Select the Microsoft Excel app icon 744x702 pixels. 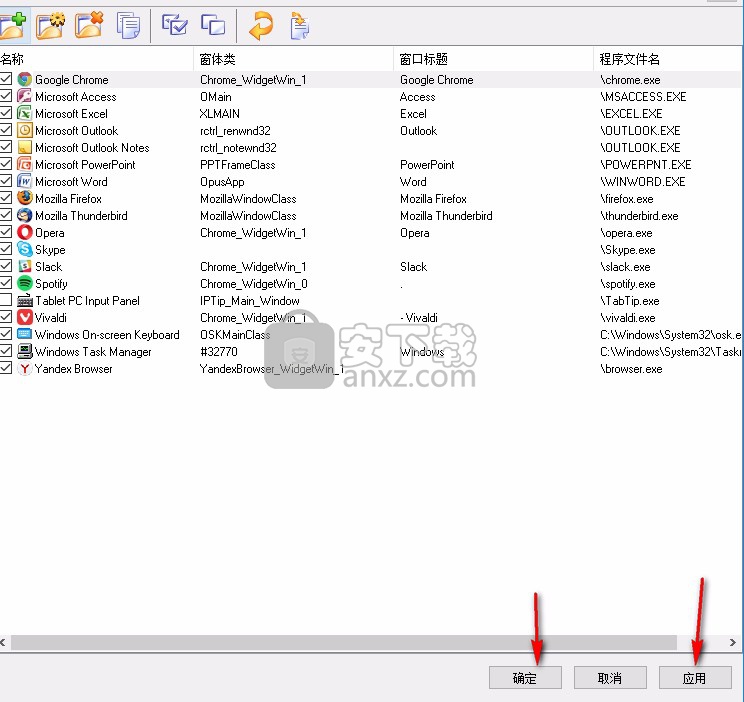pyautogui.click(x=25, y=113)
